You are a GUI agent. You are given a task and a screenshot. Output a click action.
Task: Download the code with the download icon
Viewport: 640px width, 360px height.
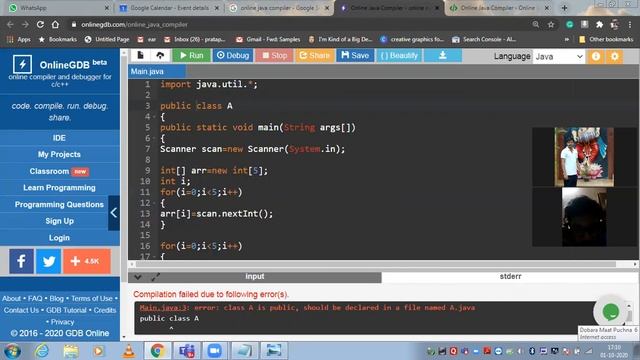coord(442,55)
